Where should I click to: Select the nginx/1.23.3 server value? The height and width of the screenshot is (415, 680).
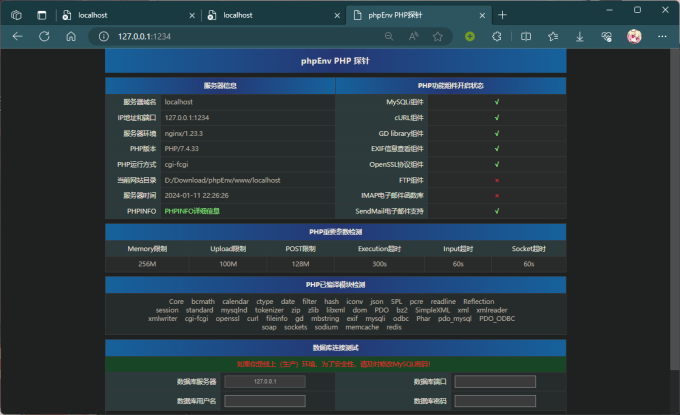(183, 134)
